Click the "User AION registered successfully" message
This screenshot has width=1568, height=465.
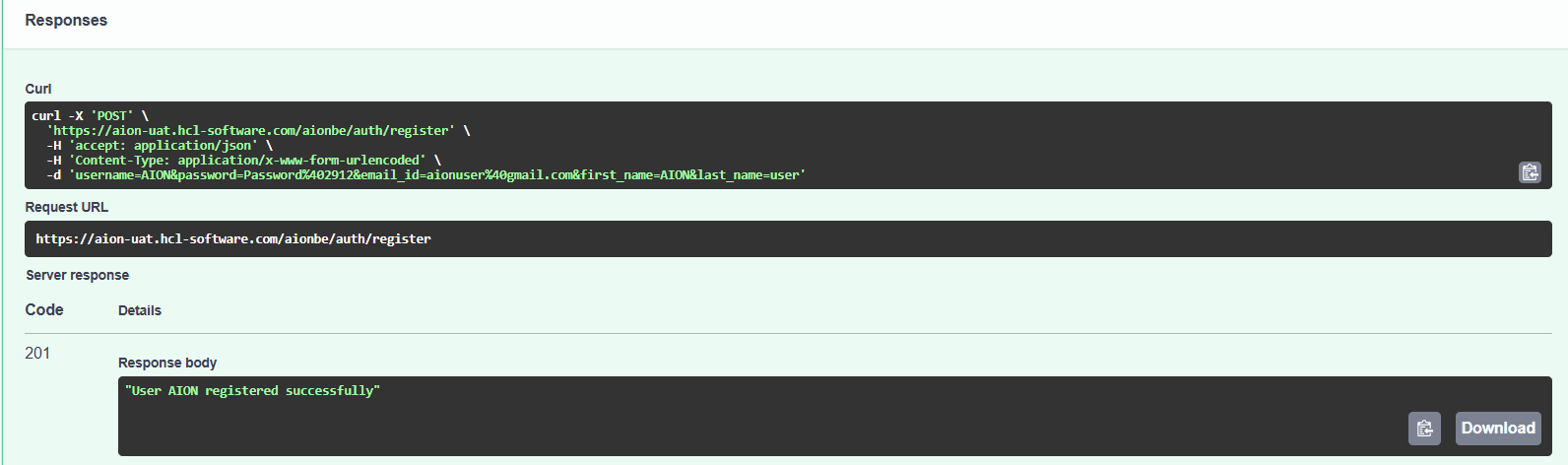coord(252,391)
